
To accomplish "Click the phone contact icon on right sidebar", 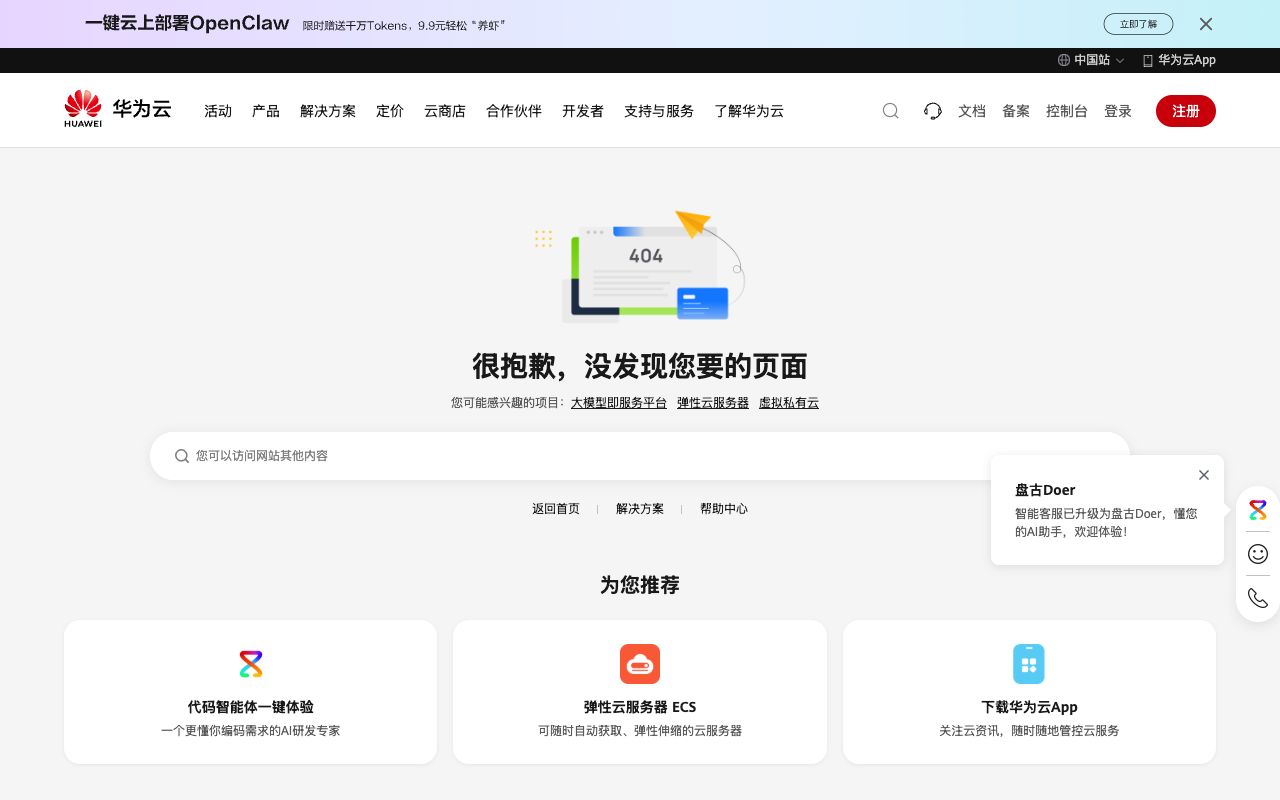I will [x=1257, y=597].
